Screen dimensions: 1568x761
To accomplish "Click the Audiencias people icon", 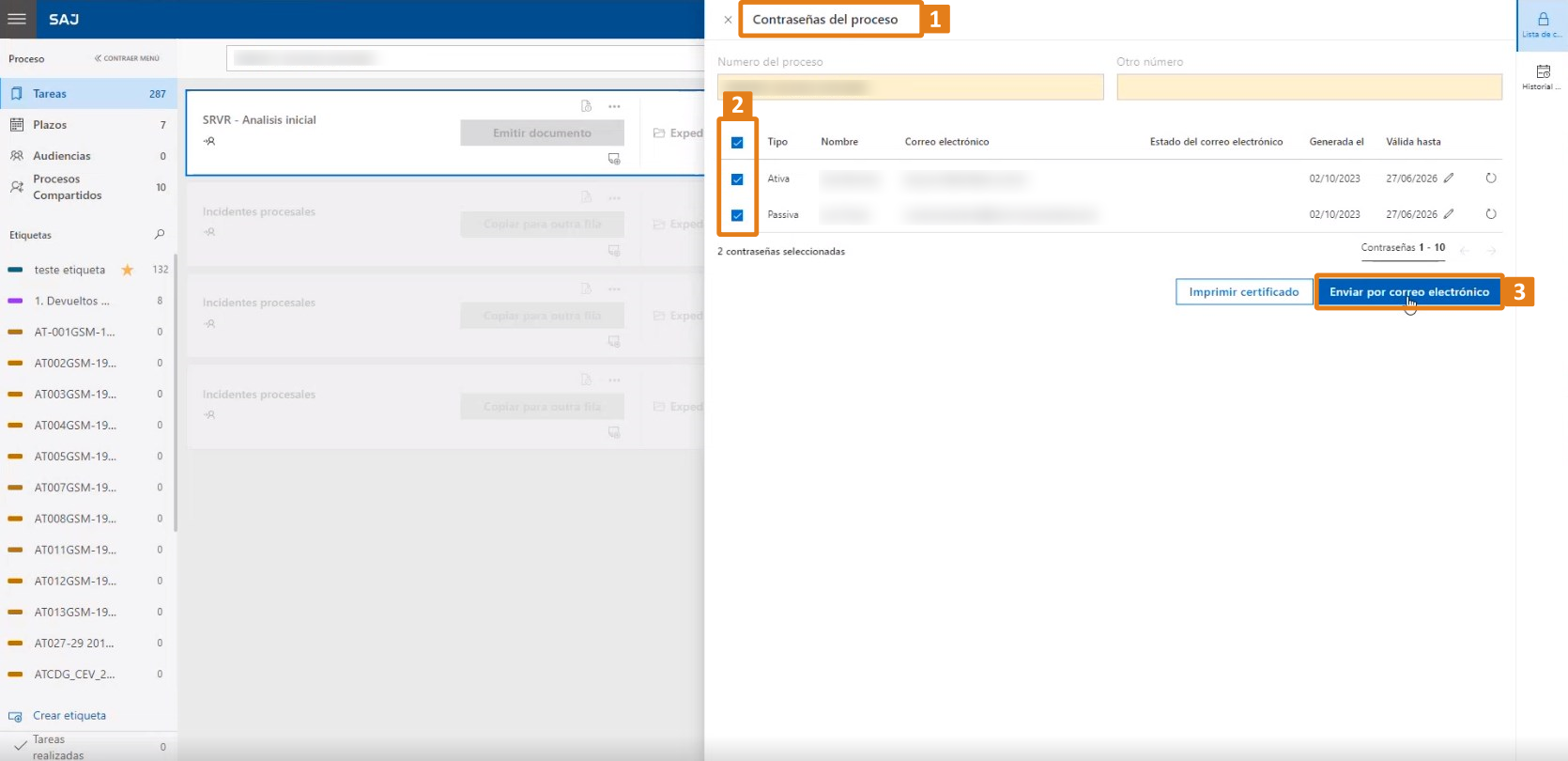I will point(16,155).
